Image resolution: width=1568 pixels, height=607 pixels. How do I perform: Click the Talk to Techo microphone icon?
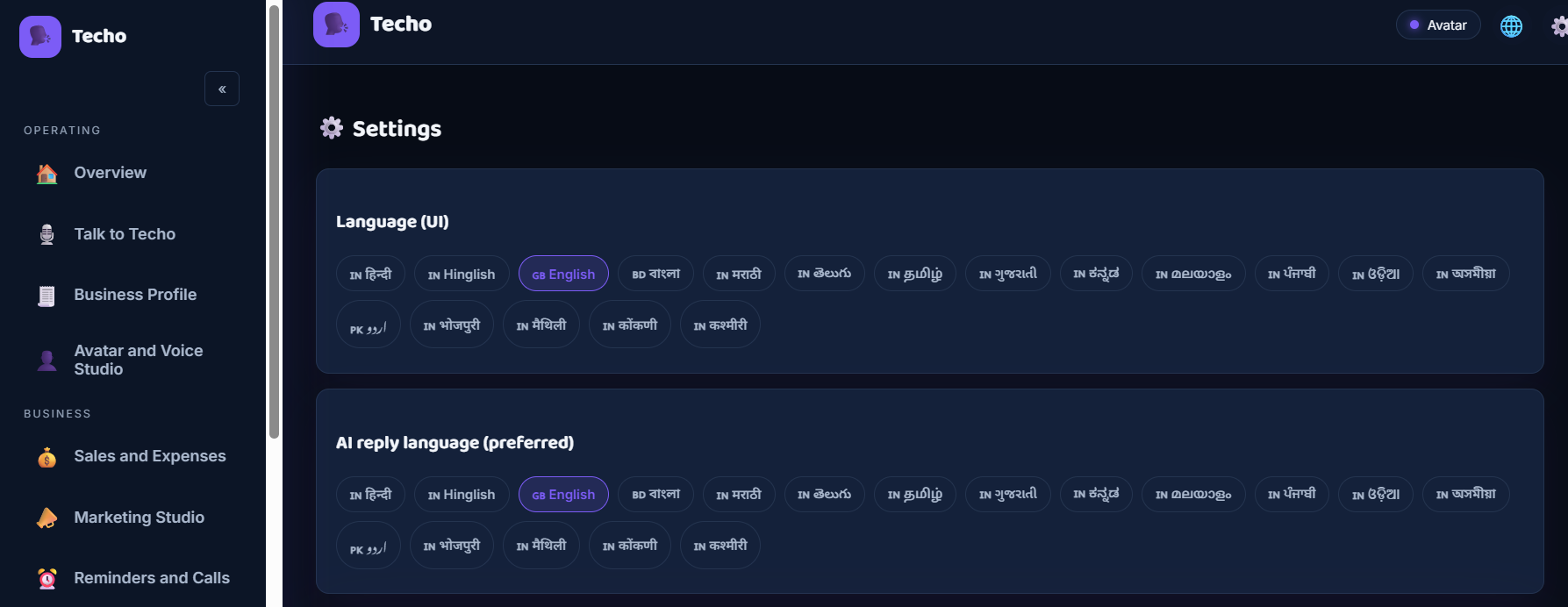click(47, 234)
